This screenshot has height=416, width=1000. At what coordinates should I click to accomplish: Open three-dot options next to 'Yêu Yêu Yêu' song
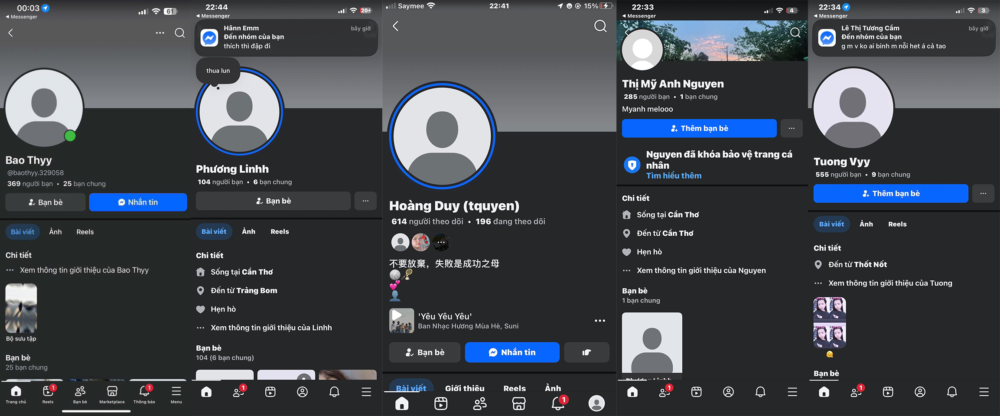click(600, 321)
